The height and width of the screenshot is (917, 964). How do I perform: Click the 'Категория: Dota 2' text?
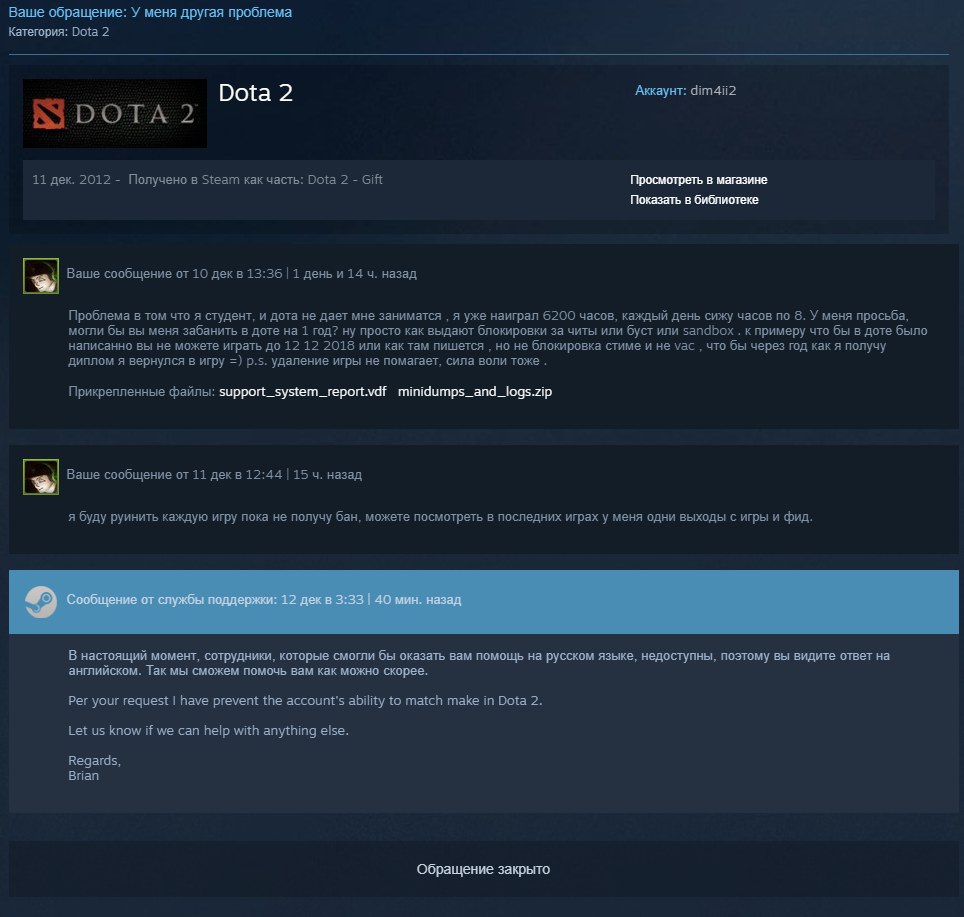pyautogui.click(x=59, y=32)
